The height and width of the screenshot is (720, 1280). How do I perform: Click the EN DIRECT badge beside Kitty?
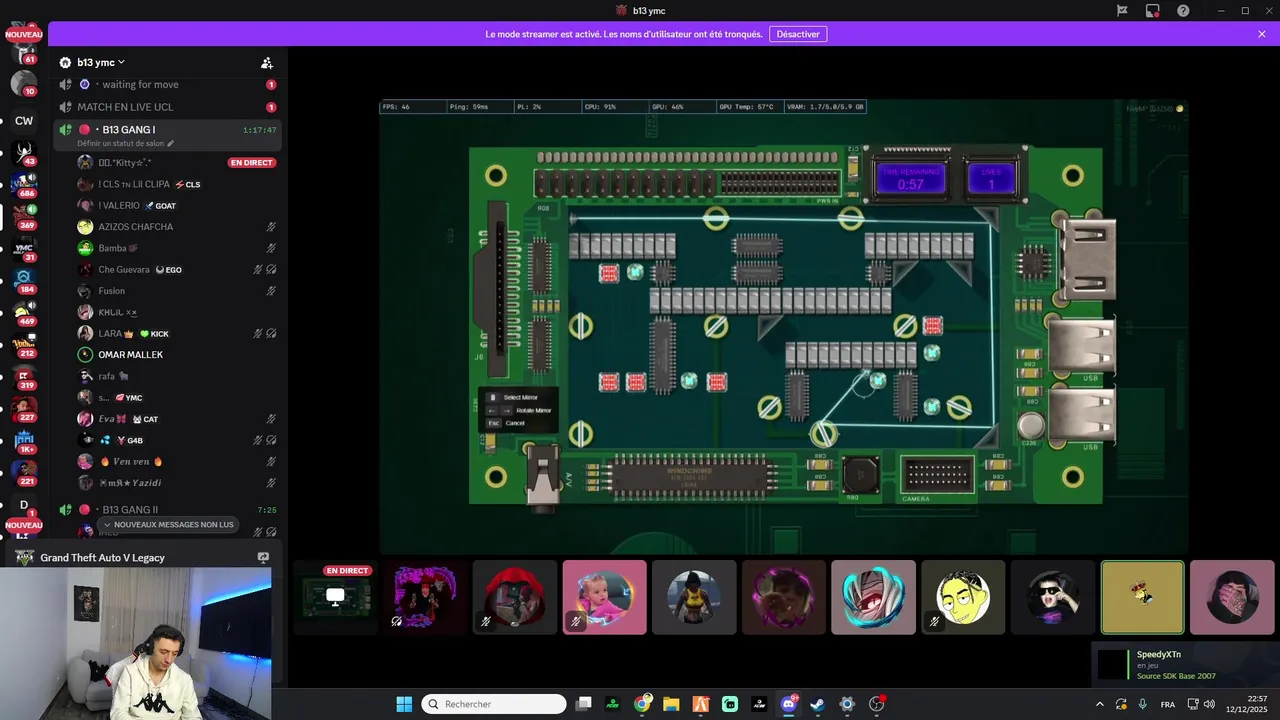point(252,163)
